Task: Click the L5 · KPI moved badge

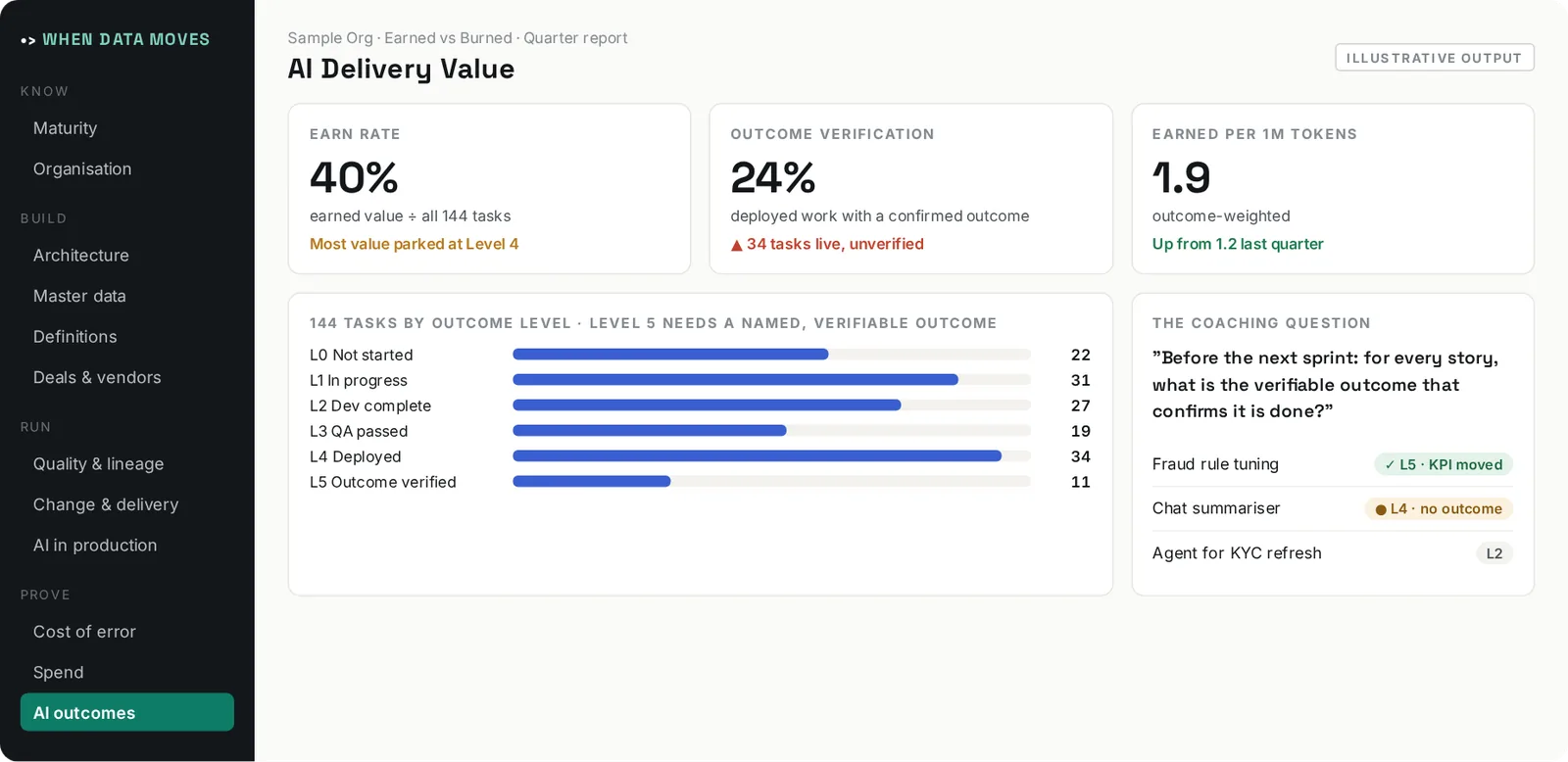Action: pyautogui.click(x=1444, y=464)
